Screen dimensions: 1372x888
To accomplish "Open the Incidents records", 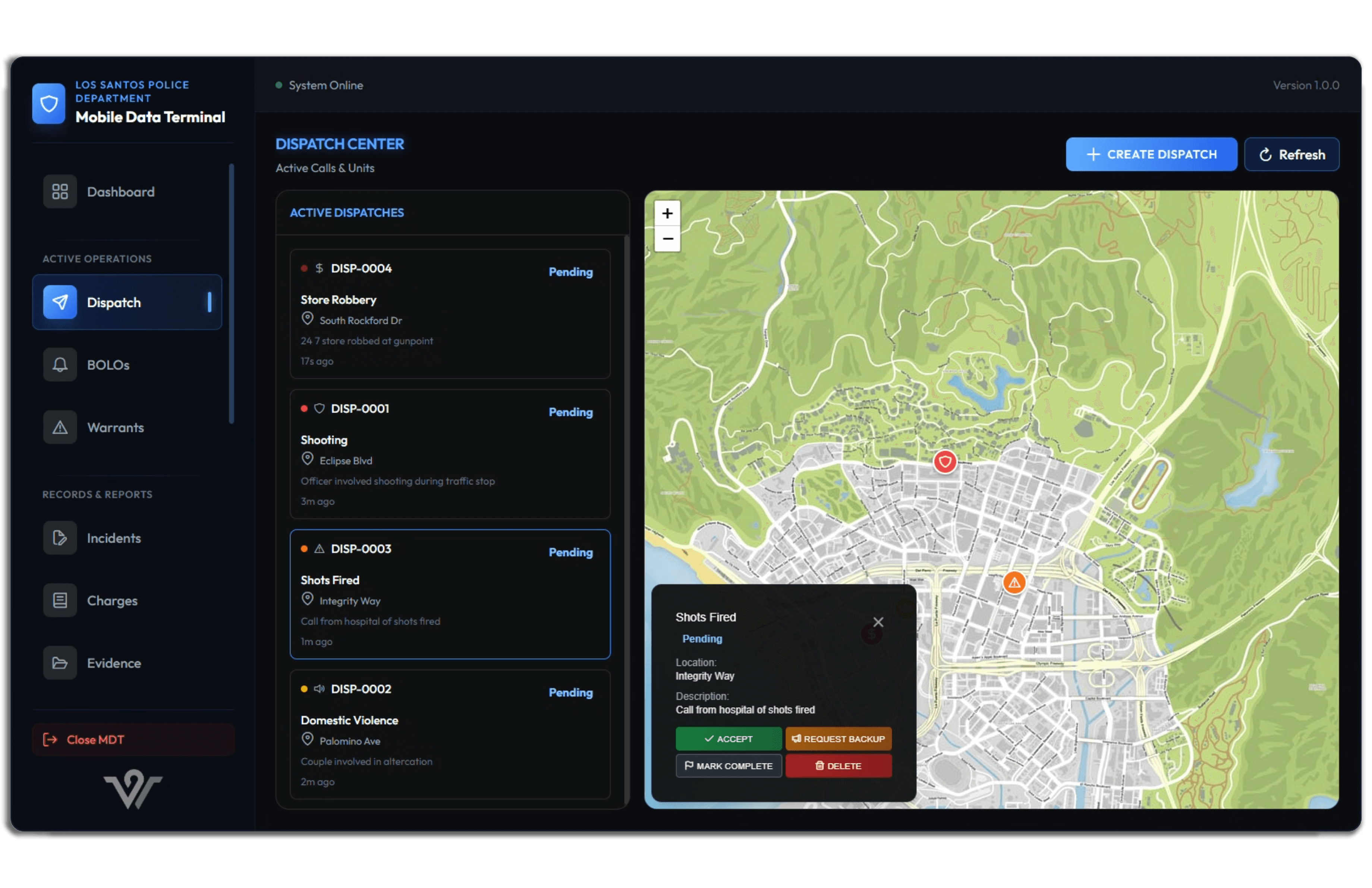I will coord(127,538).
